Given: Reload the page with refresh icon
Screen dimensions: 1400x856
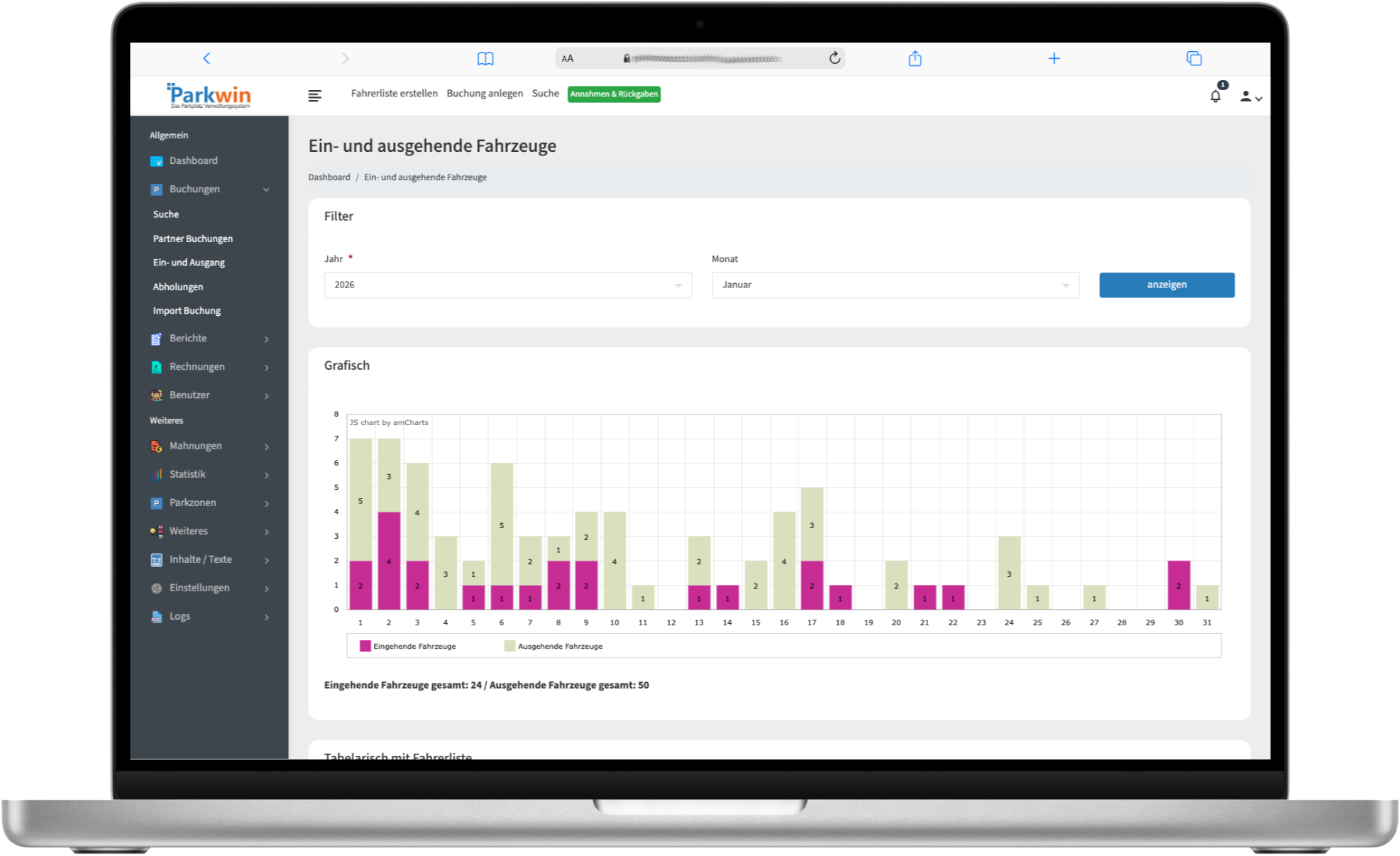Looking at the screenshot, I should click(834, 58).
